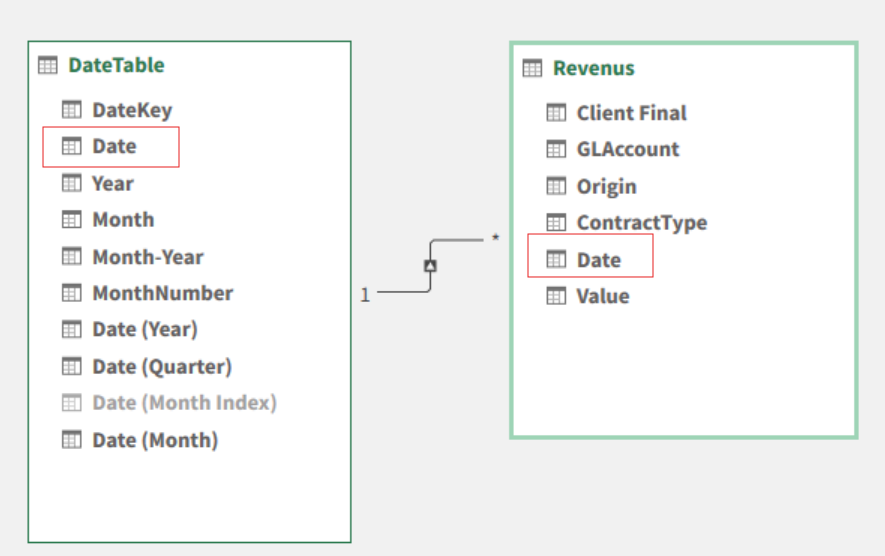
Task: Select the Month field name in DateTable
Action: click(123, 220)
